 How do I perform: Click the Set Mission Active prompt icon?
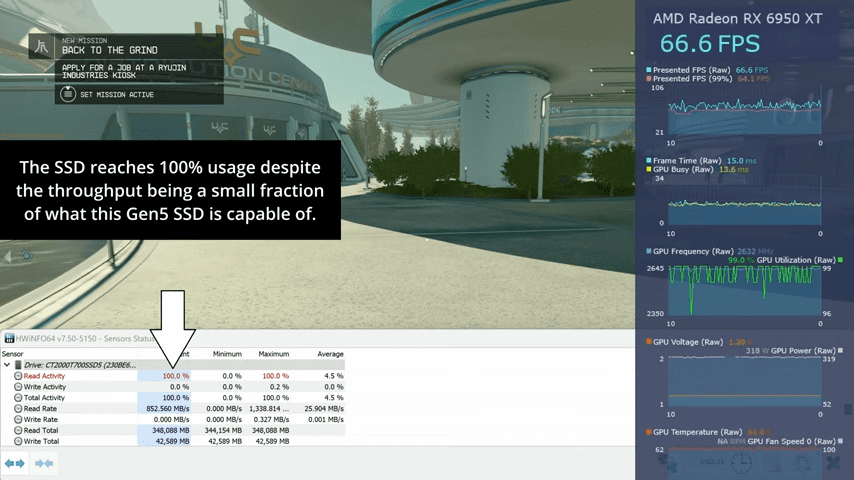68,94
